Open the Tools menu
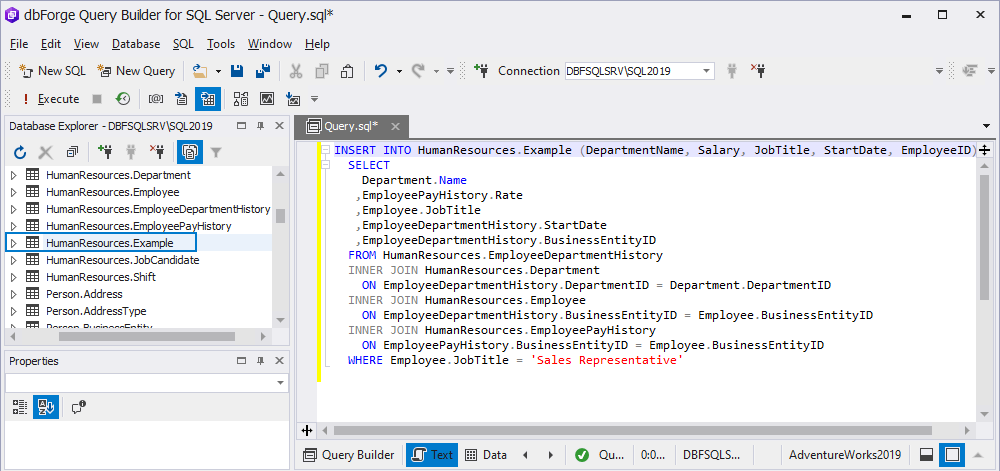This screenshot has height=471, width=1000. 221,44
